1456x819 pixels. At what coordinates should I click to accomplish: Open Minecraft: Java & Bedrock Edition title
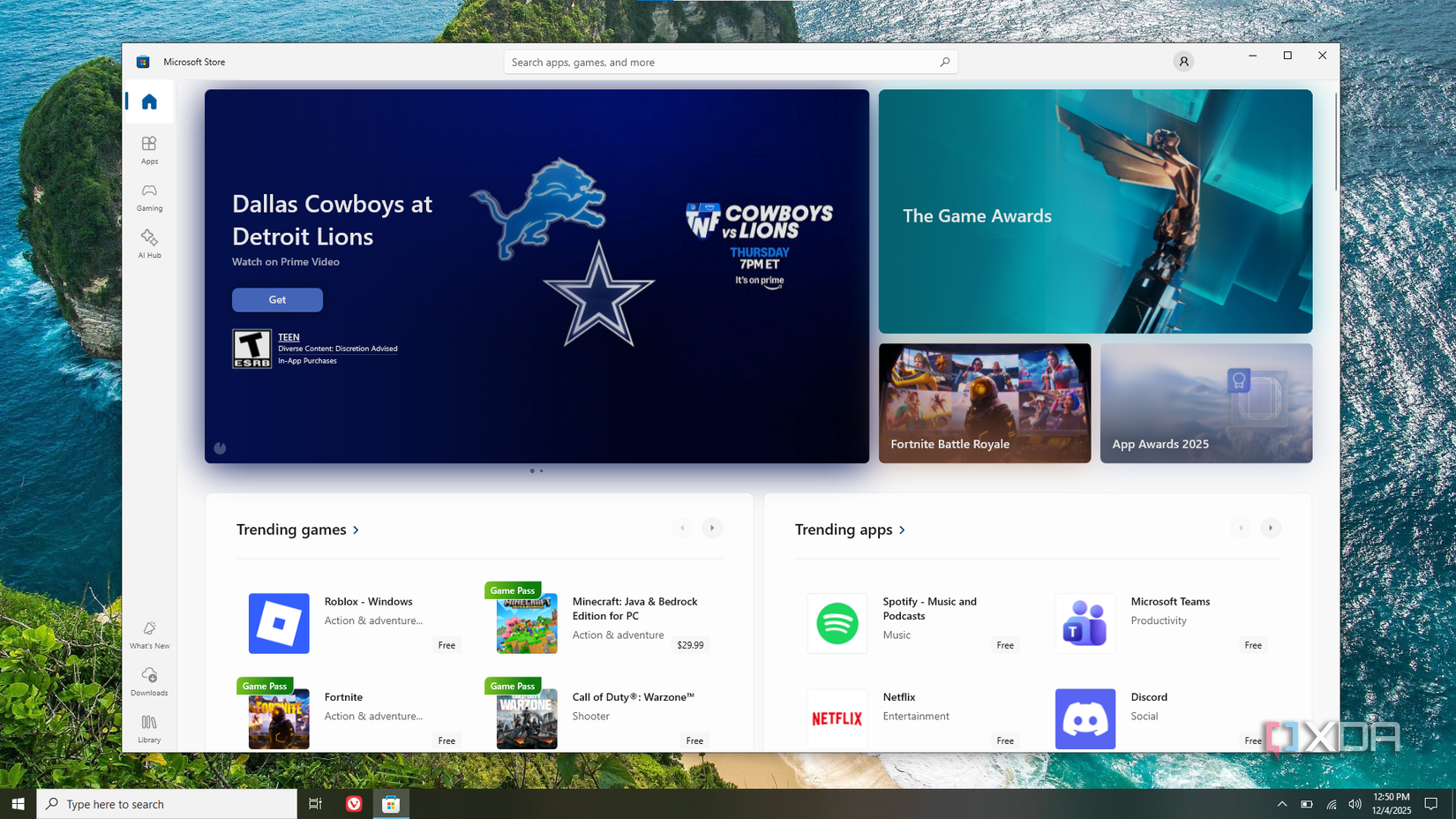point(634,608)
